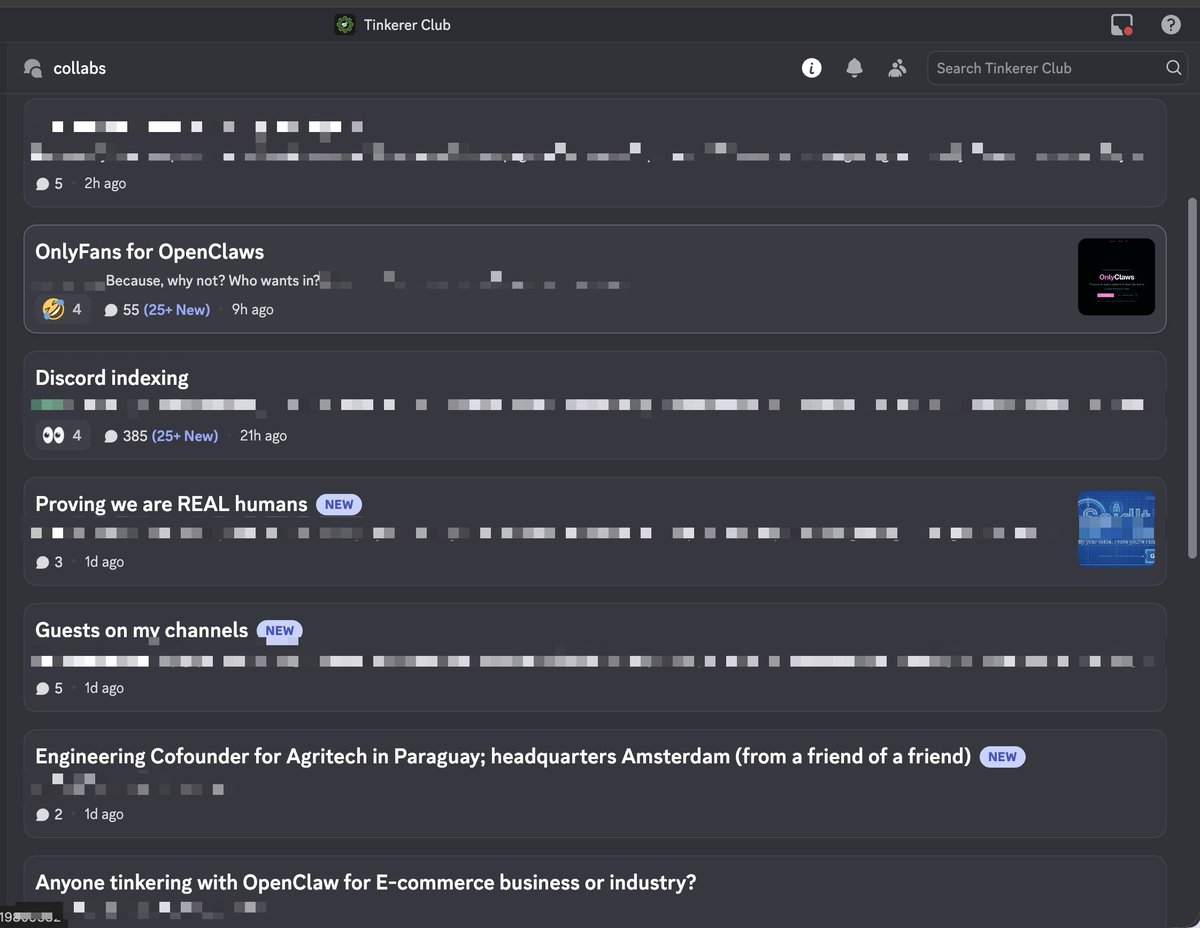
Task: Click '9h ago' timestamp on OnlyFans post
Action: pyautogui.click(x=253, y=310)
